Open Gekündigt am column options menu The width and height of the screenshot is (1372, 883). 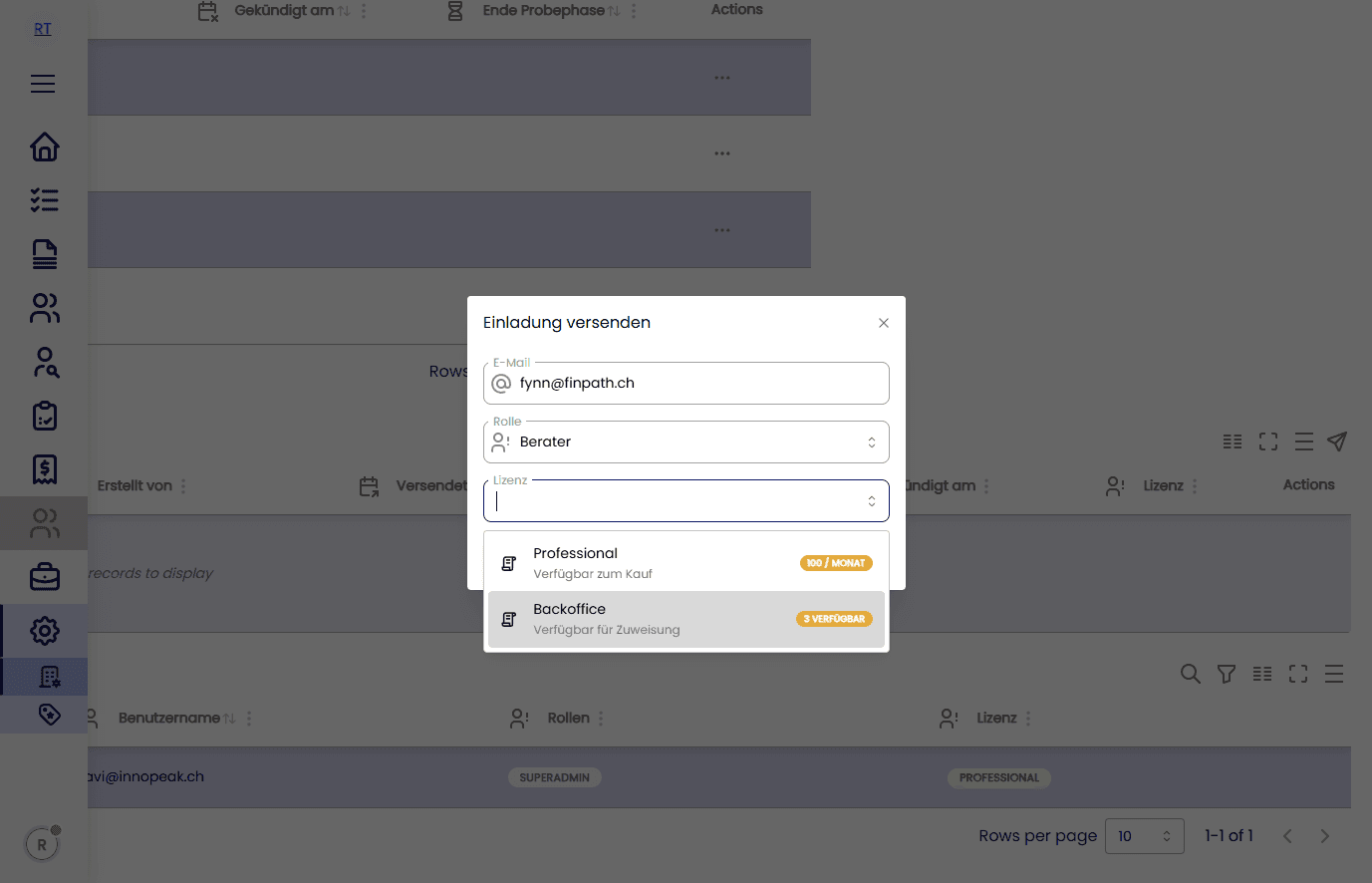364,11
